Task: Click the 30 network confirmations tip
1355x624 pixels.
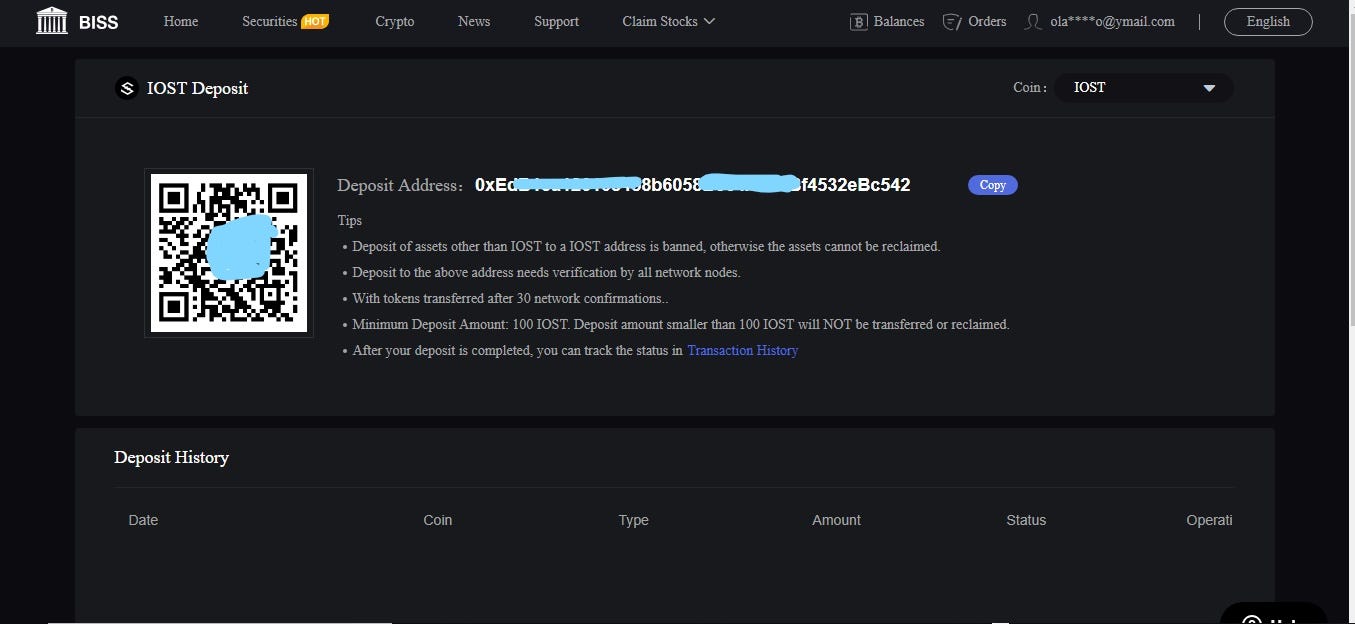Action: tap(510, 299)
